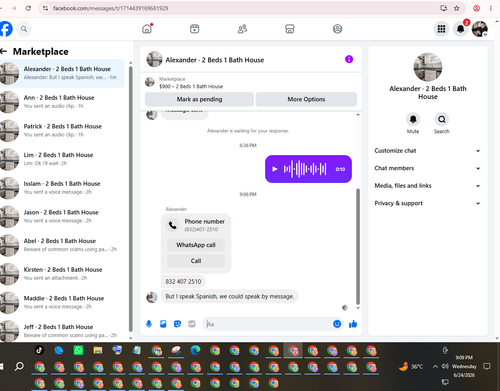The height and width of the screenshot is (391, 500).
Task: Click Mark as pending button
Action: click(199, 99)
